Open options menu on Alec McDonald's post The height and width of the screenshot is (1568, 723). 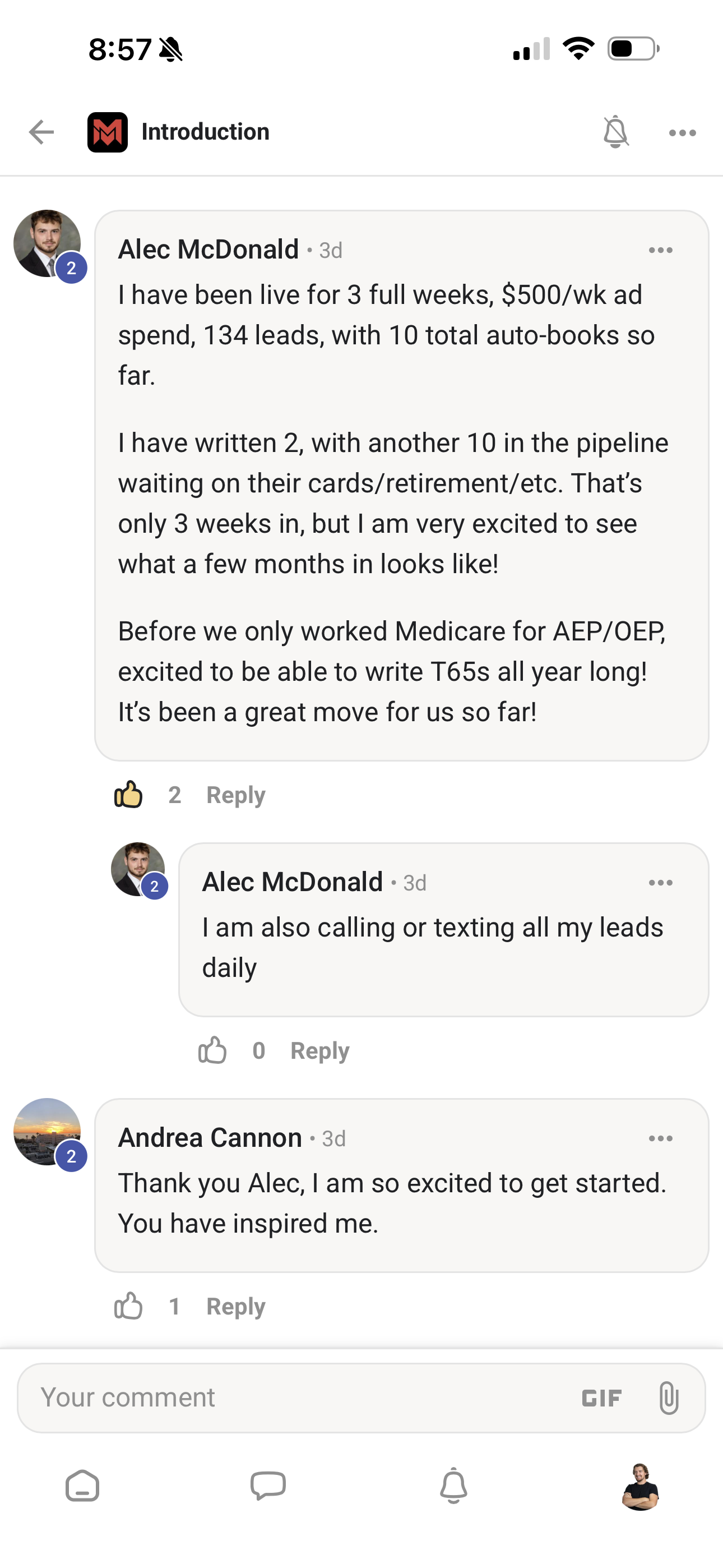coord(662,250)
